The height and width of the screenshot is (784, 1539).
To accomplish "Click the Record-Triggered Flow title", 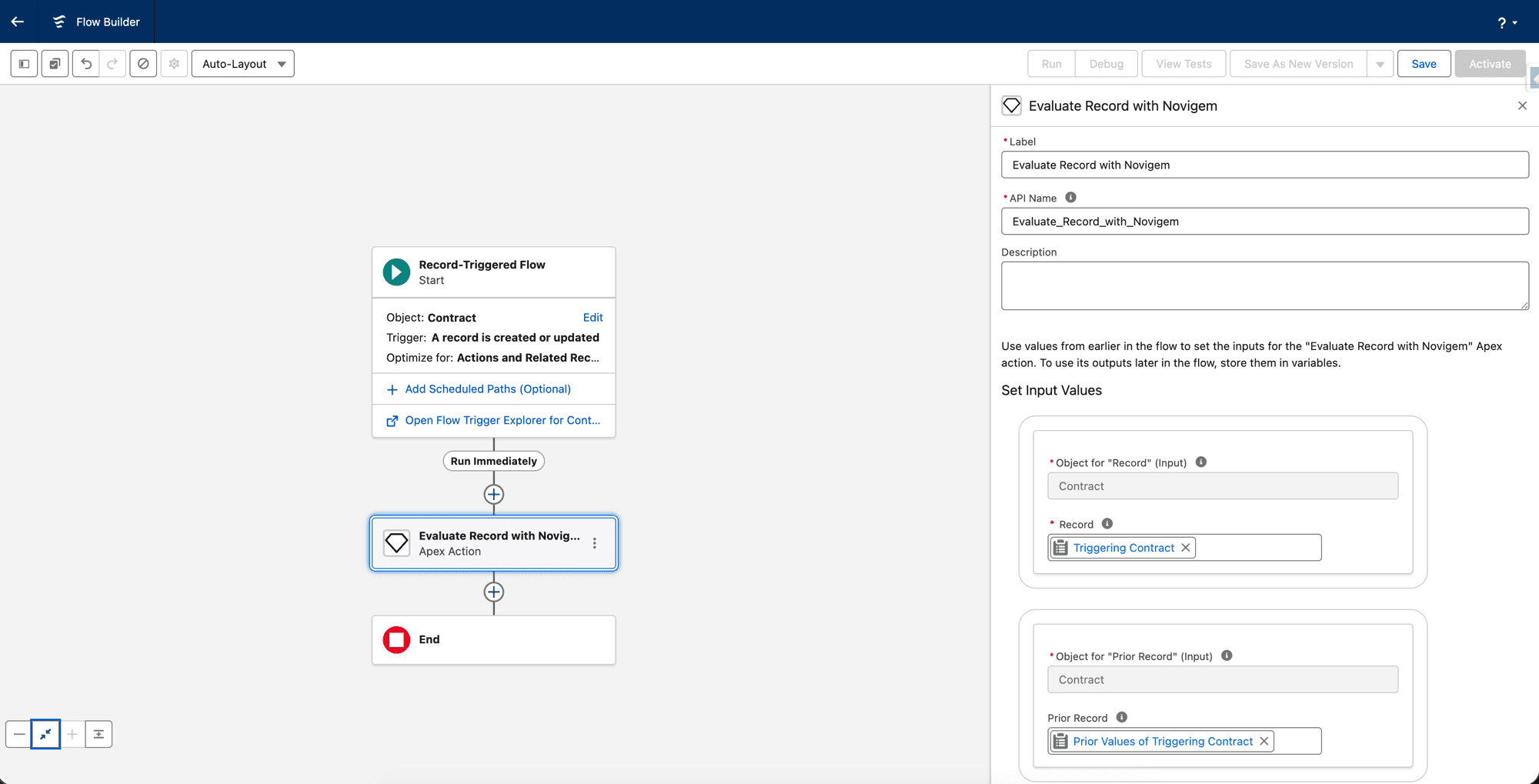I will [x=482, y=265].
